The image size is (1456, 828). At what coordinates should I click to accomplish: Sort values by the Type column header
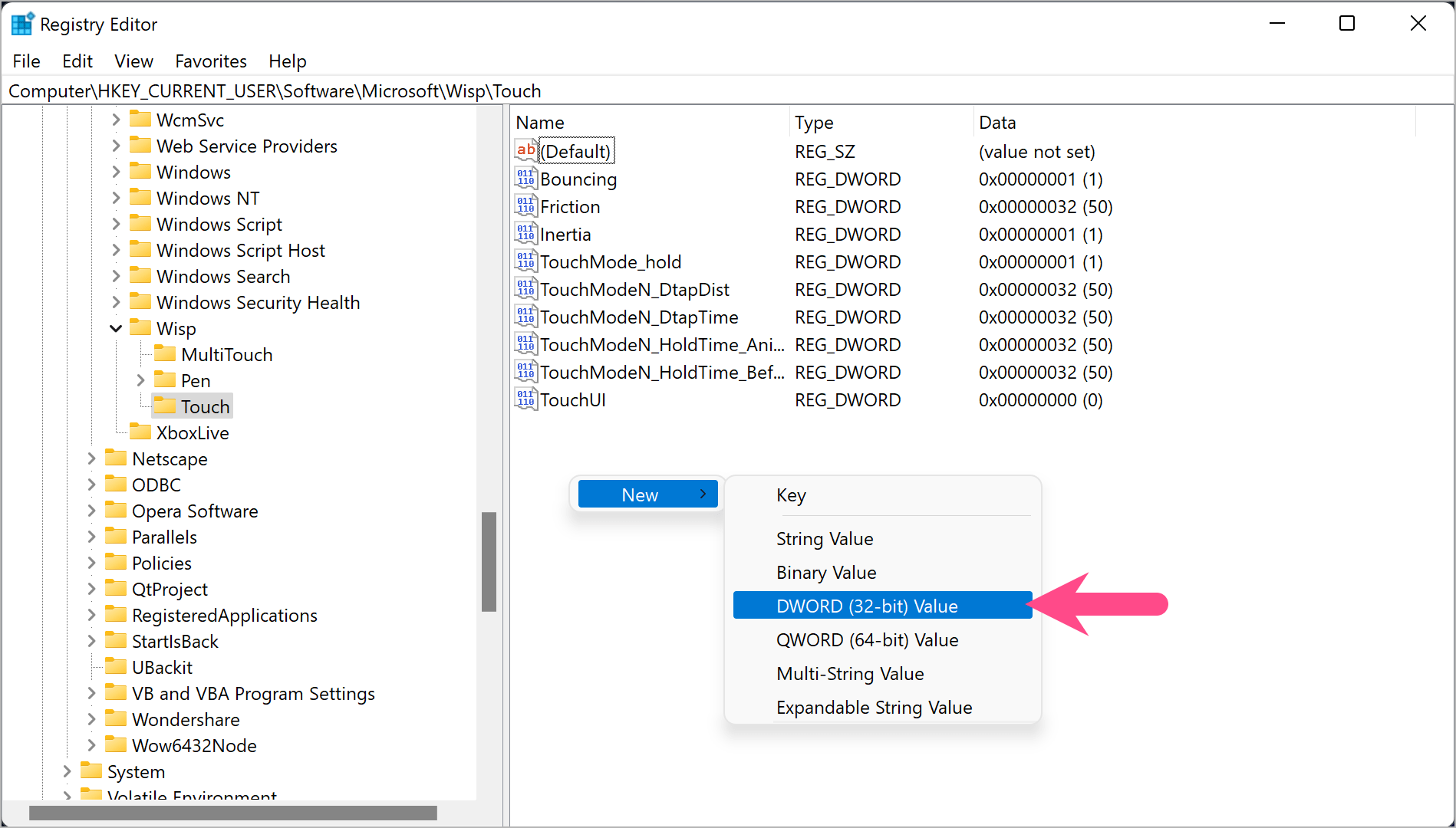[x=814, y=123]
